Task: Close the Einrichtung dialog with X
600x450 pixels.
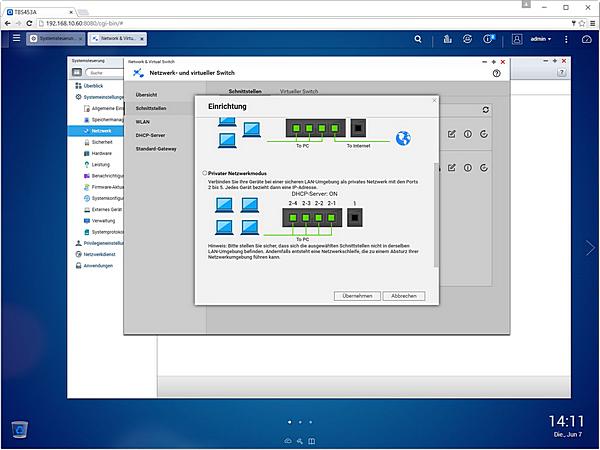Action: pyautogui.click(x=434, y=101)
